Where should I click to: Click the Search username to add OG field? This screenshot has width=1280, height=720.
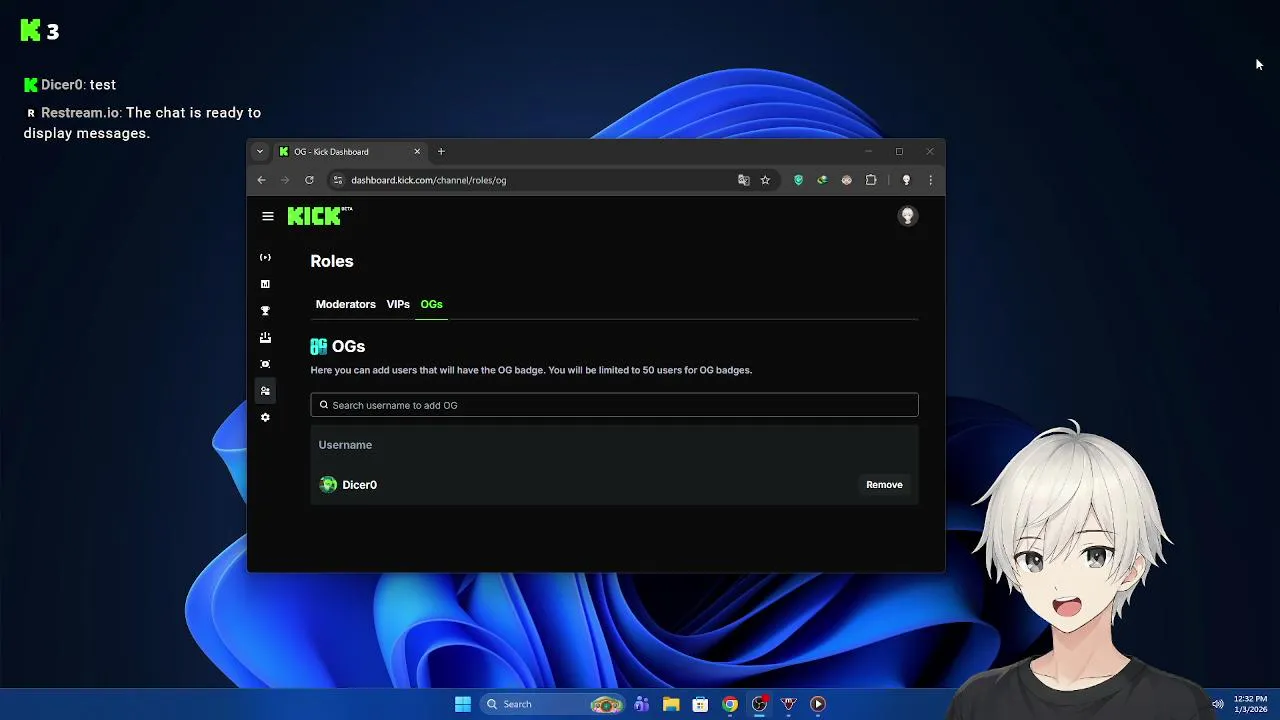coord(614,405)
